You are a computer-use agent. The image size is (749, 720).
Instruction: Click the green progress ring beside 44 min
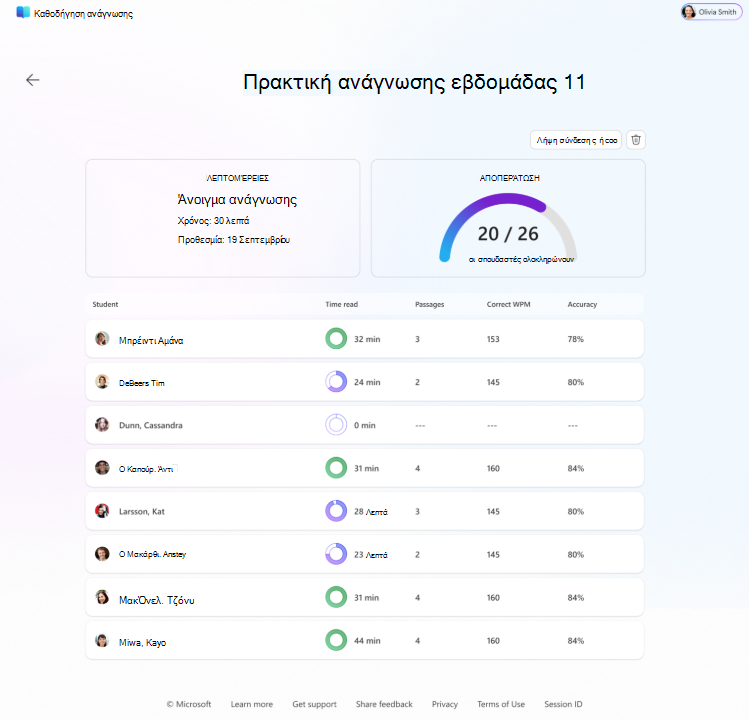[x=336, y=640]
